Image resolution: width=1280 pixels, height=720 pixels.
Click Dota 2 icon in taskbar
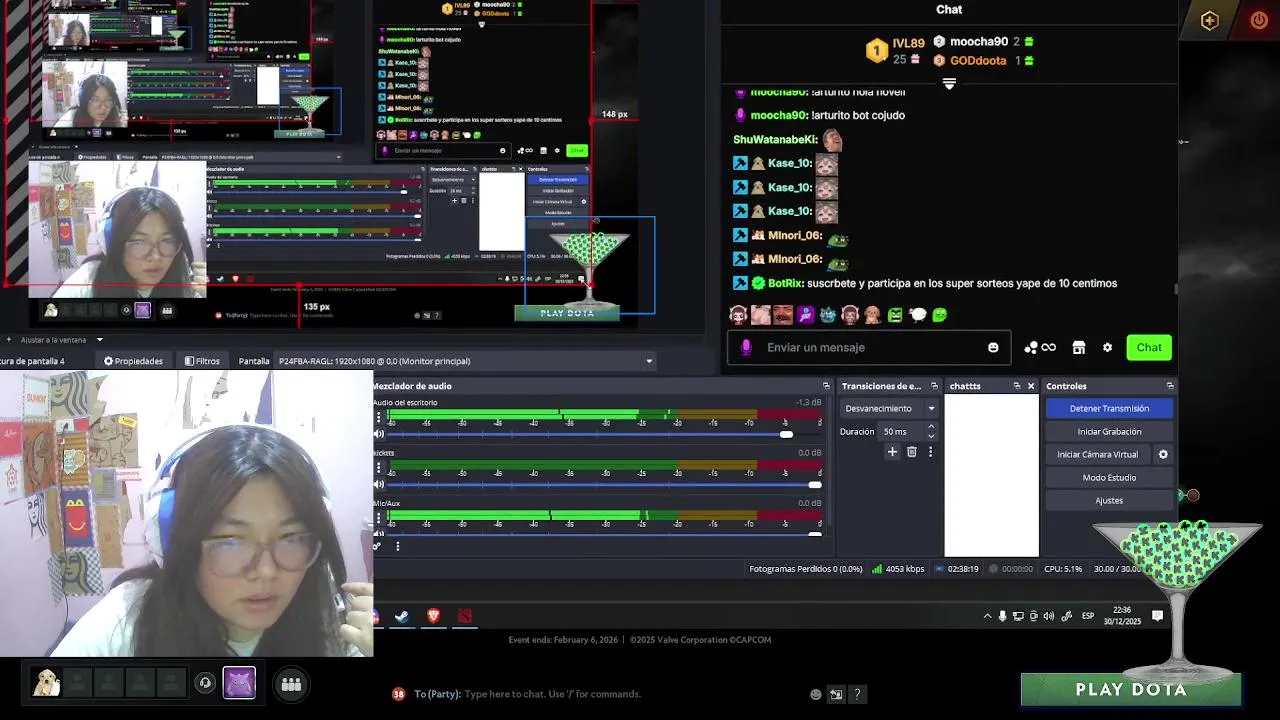[x=465, y=616]
